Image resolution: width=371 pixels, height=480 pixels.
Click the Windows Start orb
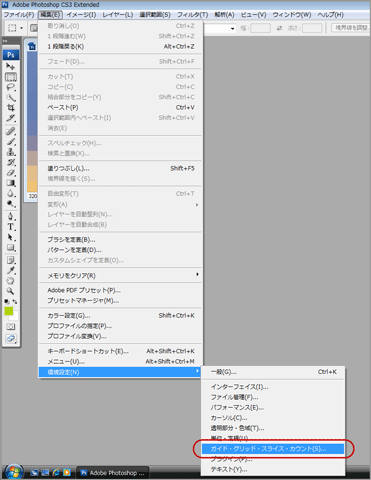pyautogui.click(x=14, y=472)
